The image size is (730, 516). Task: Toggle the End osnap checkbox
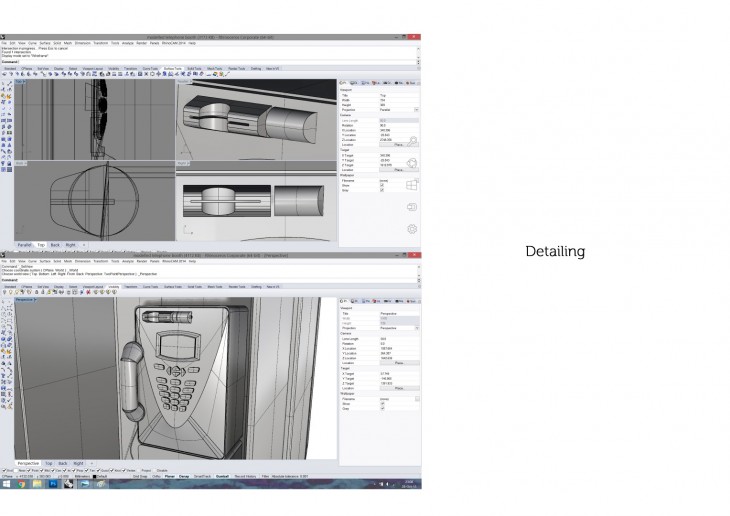click(4, 470)
